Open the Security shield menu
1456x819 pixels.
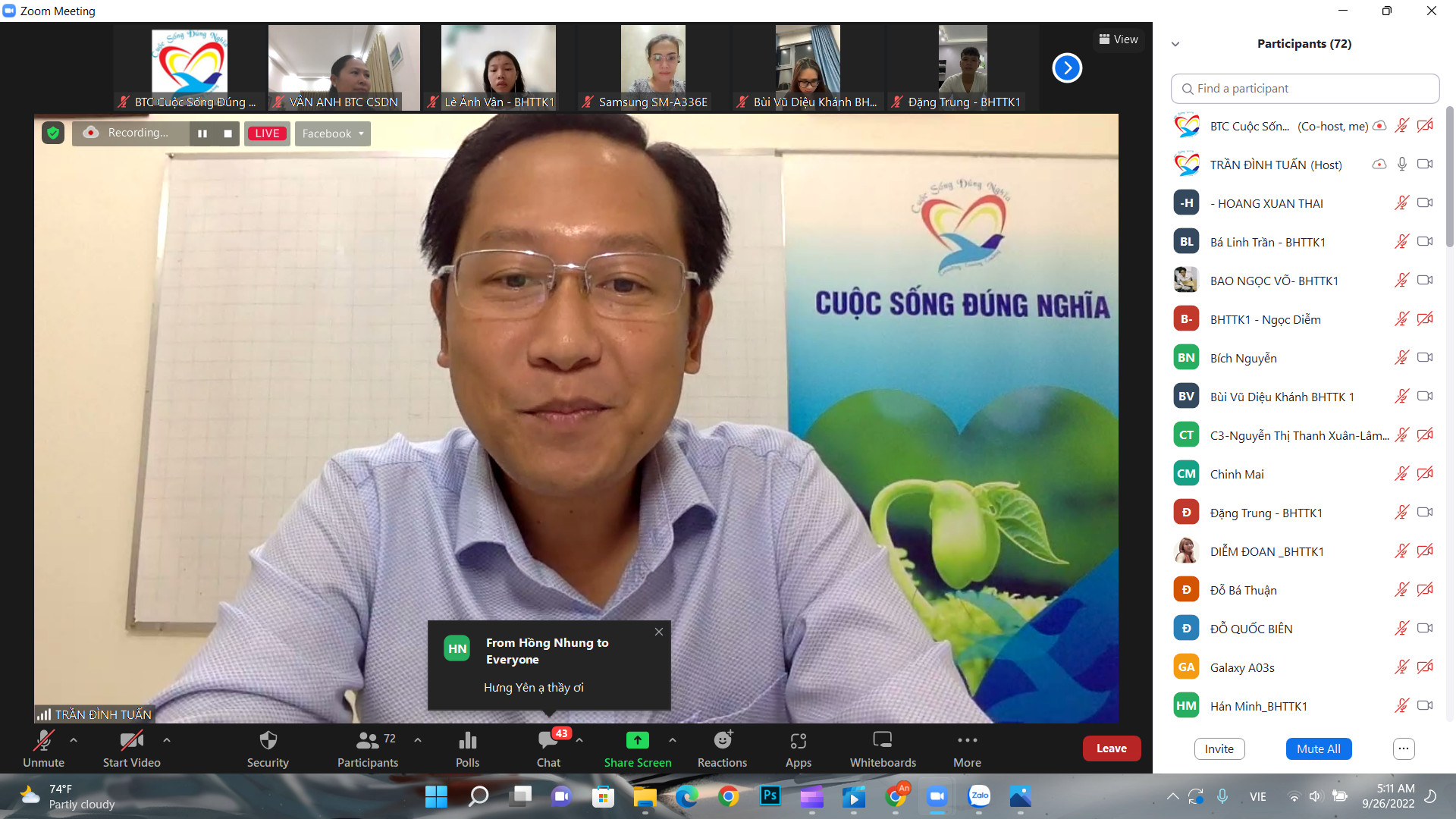(x=268, y=740)
